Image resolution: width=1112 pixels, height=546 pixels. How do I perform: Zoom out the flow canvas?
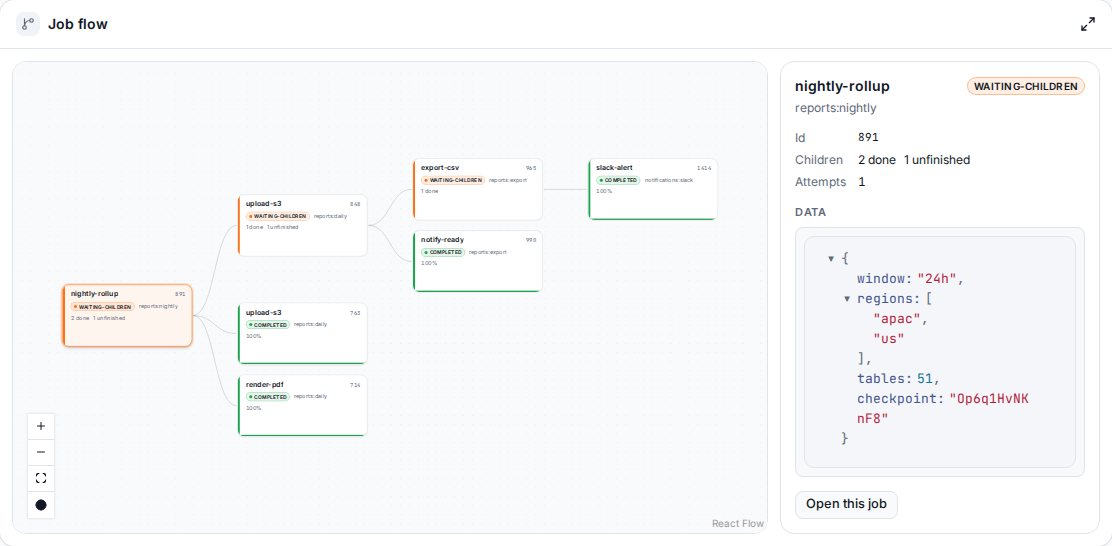click(41, 452)
